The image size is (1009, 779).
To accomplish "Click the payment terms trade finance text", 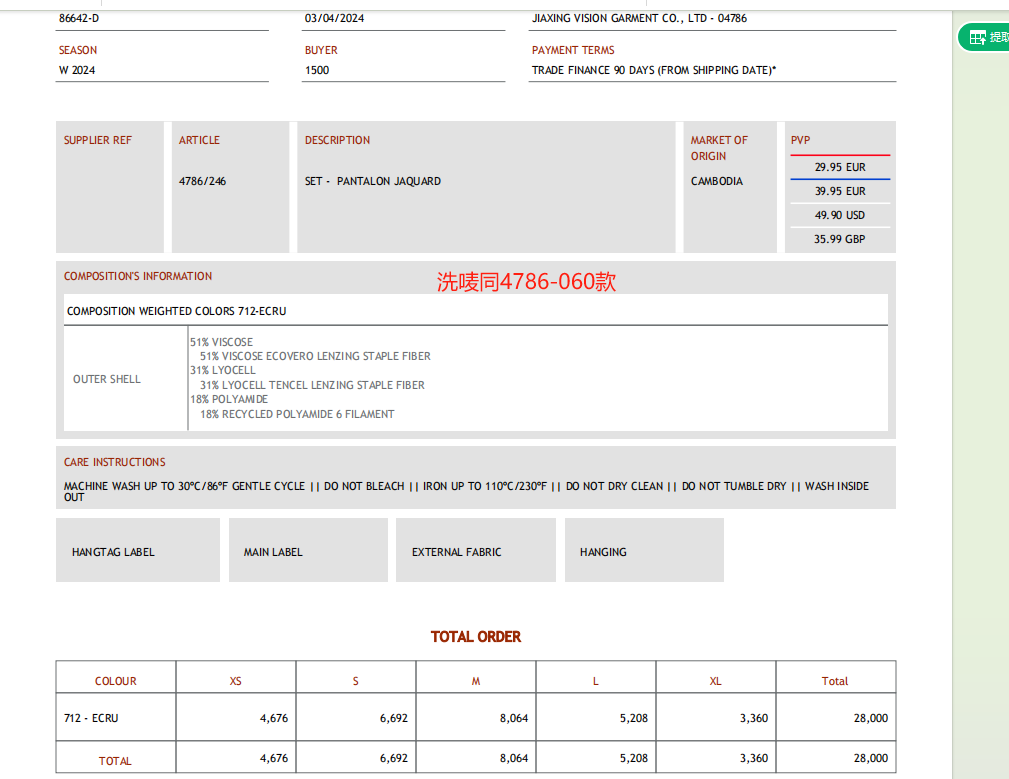I will click(653, 70).
